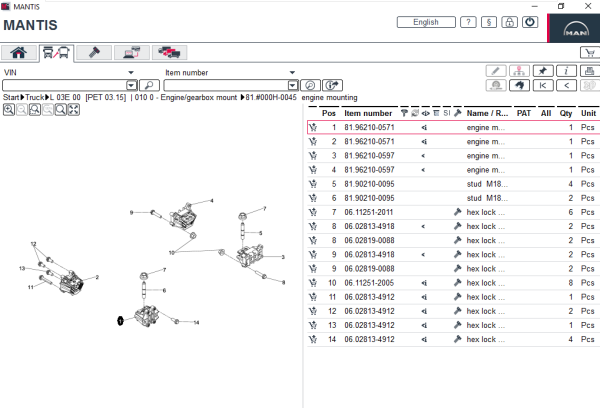Click VIN search magnifier button
The height and width of the screenshot is (408, 600).
point(149,85)
